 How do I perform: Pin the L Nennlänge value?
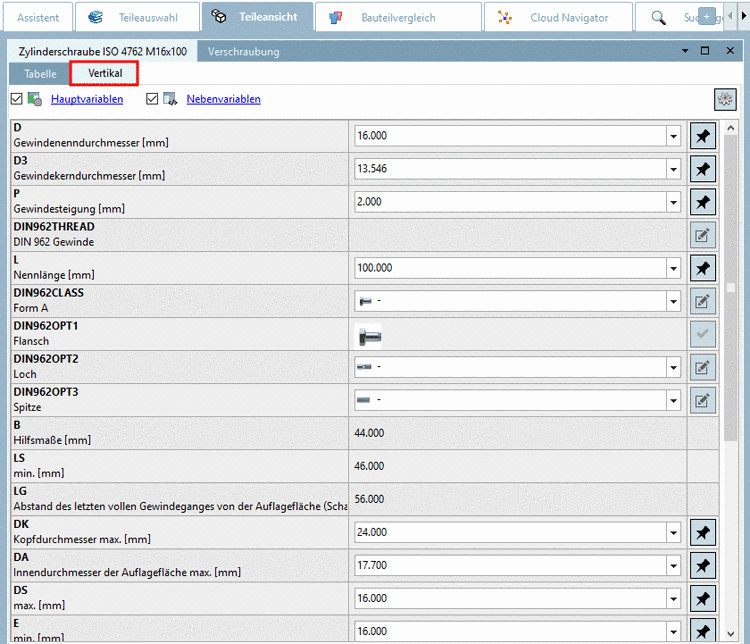[703, 268]
